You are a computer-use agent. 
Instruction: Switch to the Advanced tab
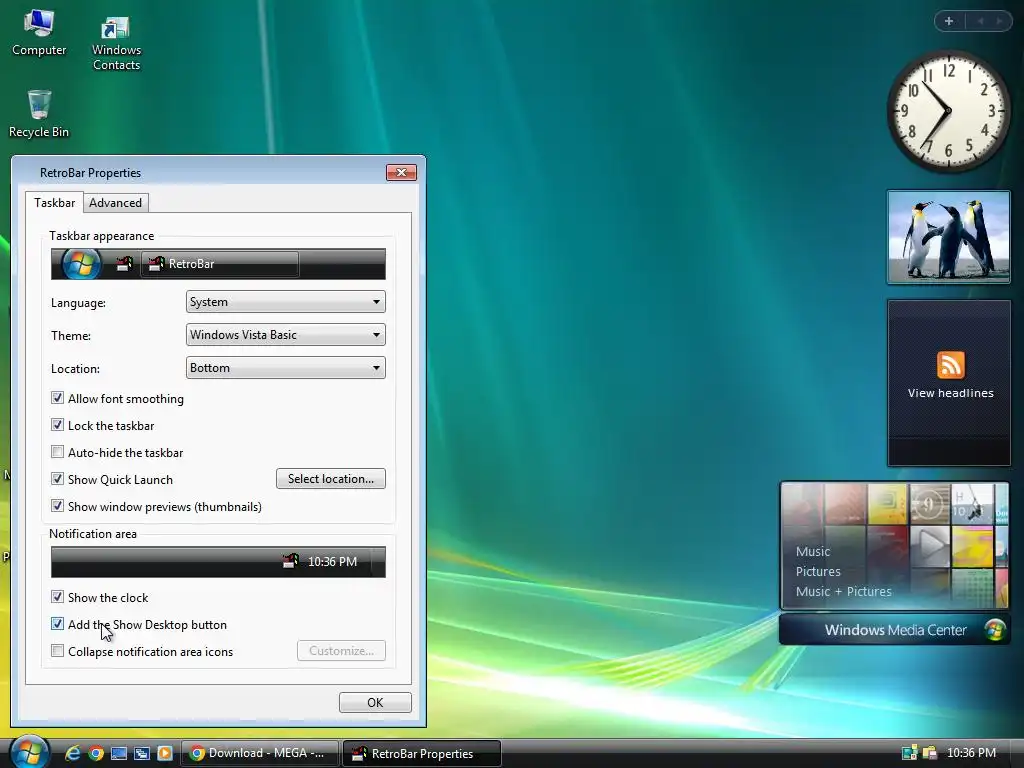click(116, 203)
